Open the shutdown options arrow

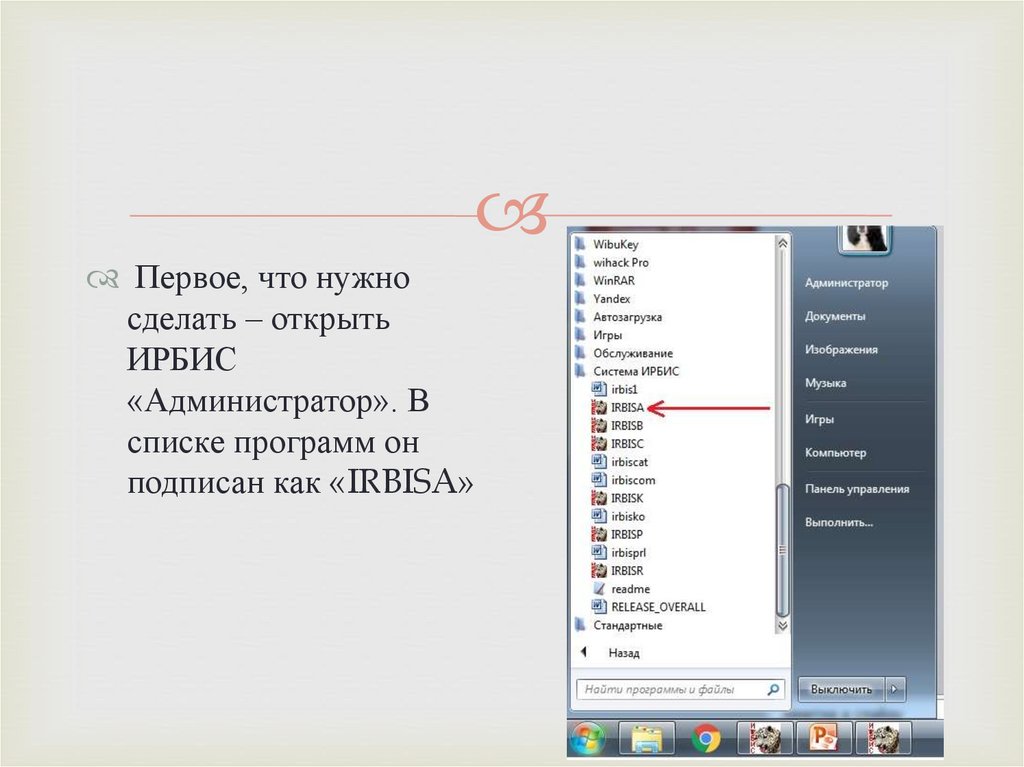(895, 689)
